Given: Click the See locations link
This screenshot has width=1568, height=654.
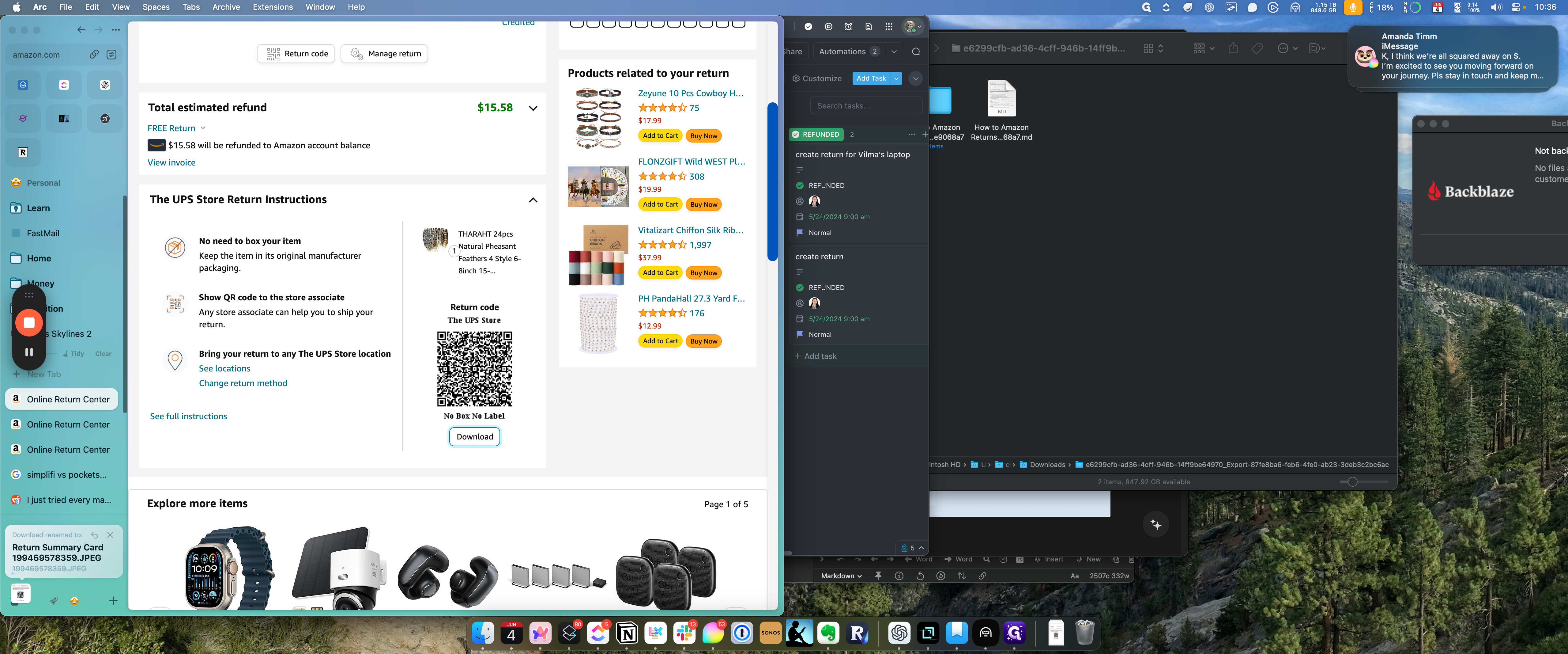Looking at the screenshot, I should tap(224, 368).
